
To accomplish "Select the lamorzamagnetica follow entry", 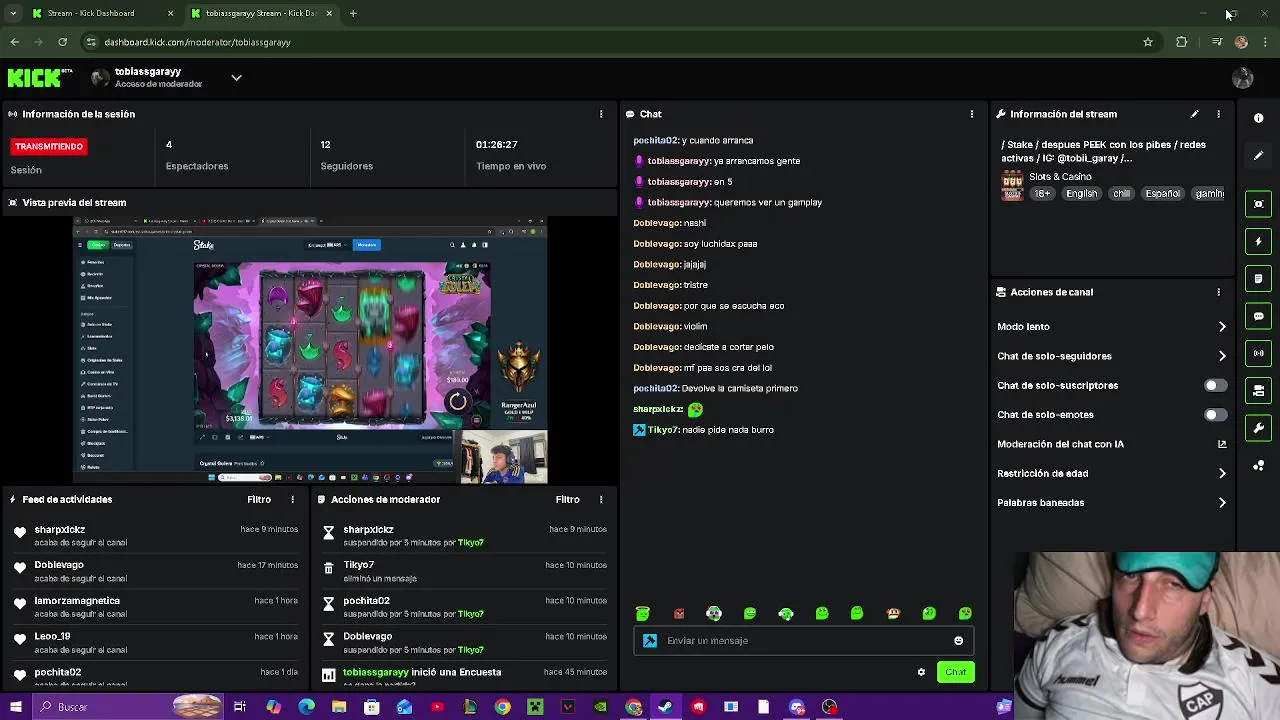I will click(x=156, y=607).
